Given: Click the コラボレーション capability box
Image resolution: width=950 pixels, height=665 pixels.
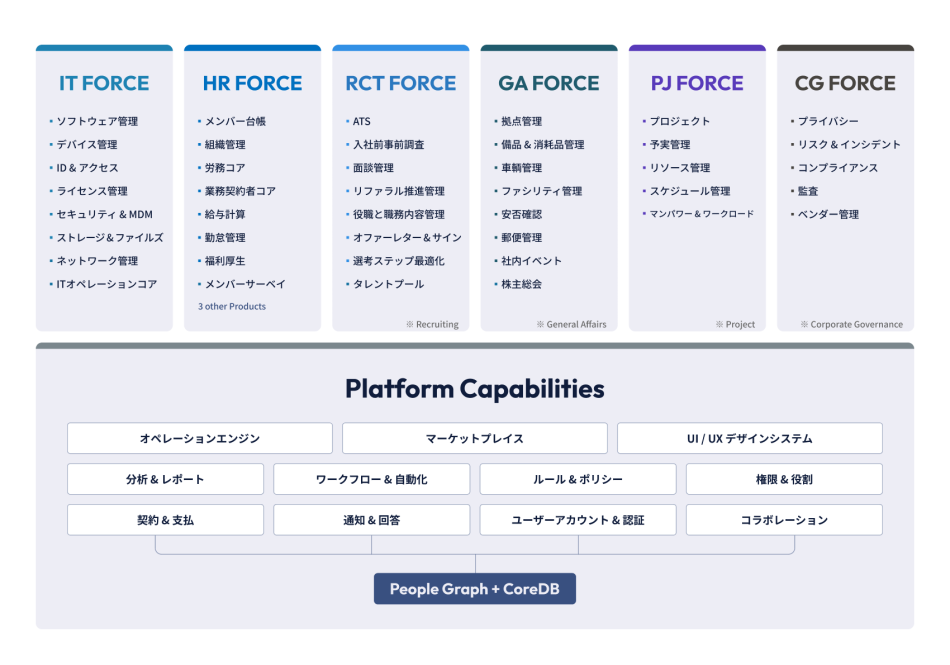Looking at the screenshot, I should coord(784,520).
